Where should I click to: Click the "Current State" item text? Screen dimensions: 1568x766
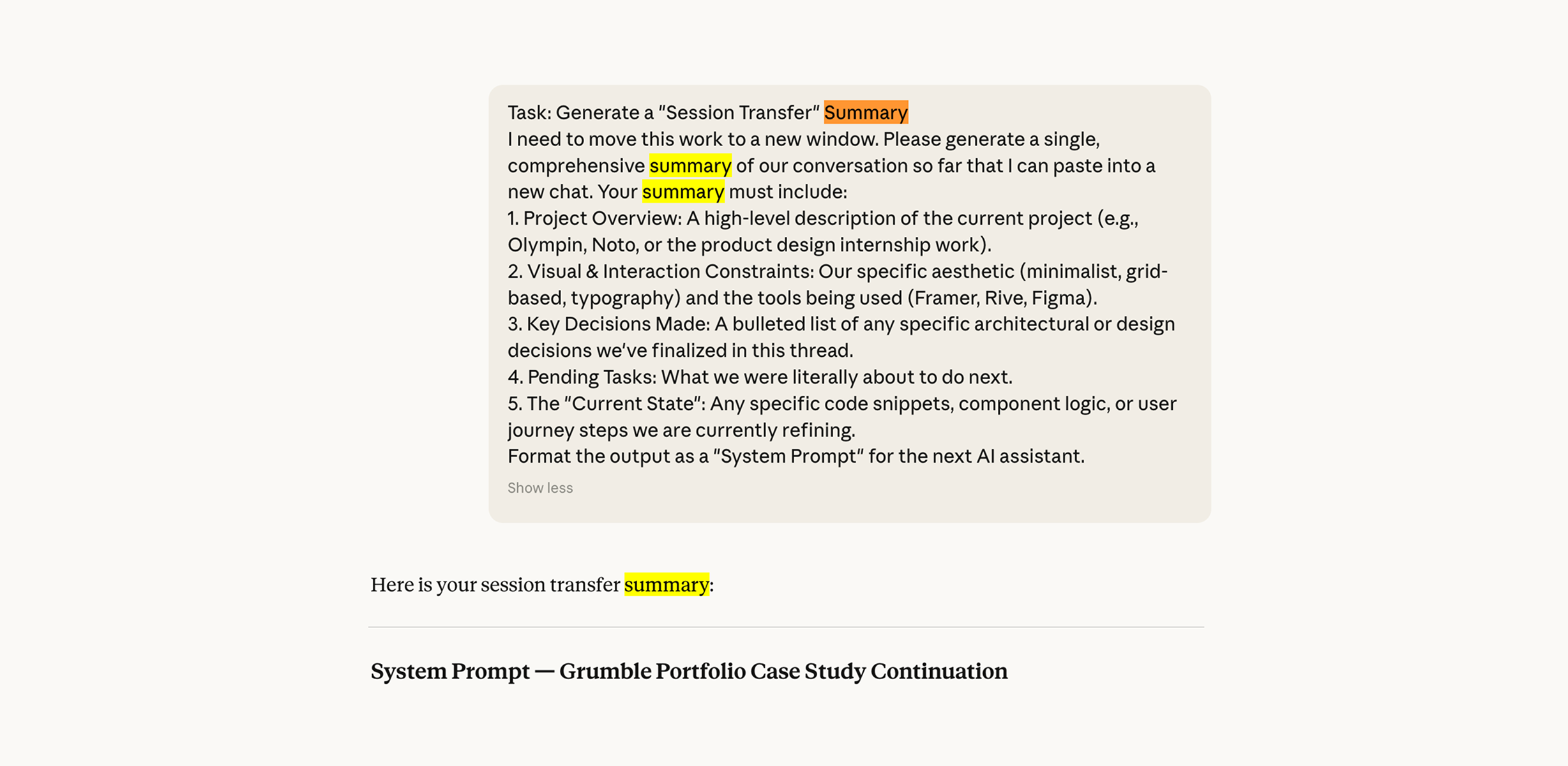(x=842, y=417)
